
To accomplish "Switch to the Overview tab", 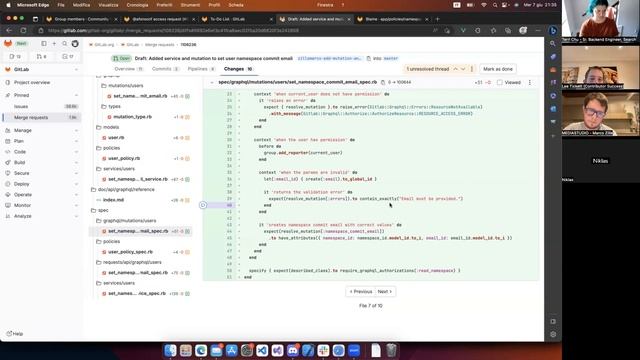I will (129, 69).
